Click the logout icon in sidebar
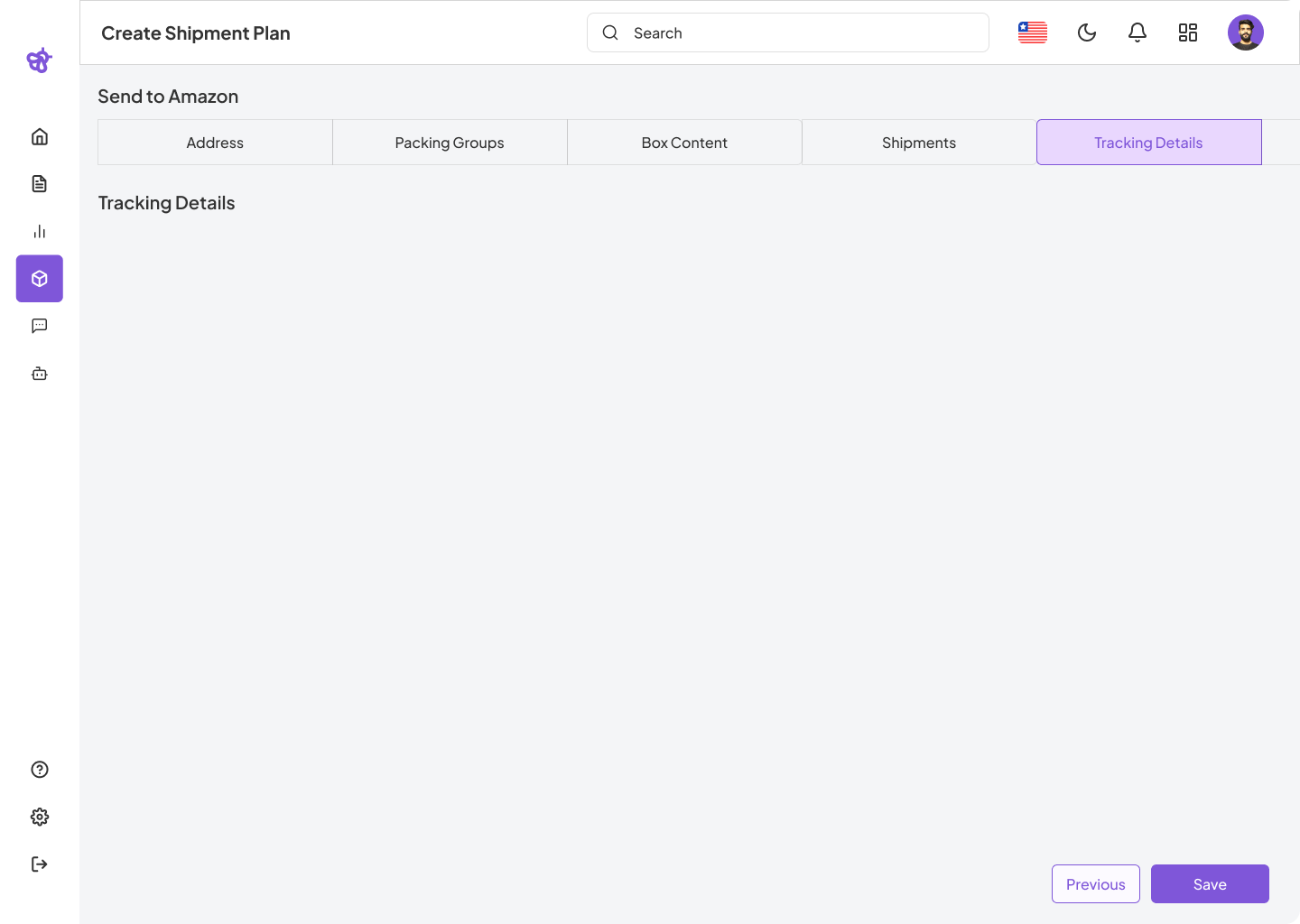 pos(40,864)
